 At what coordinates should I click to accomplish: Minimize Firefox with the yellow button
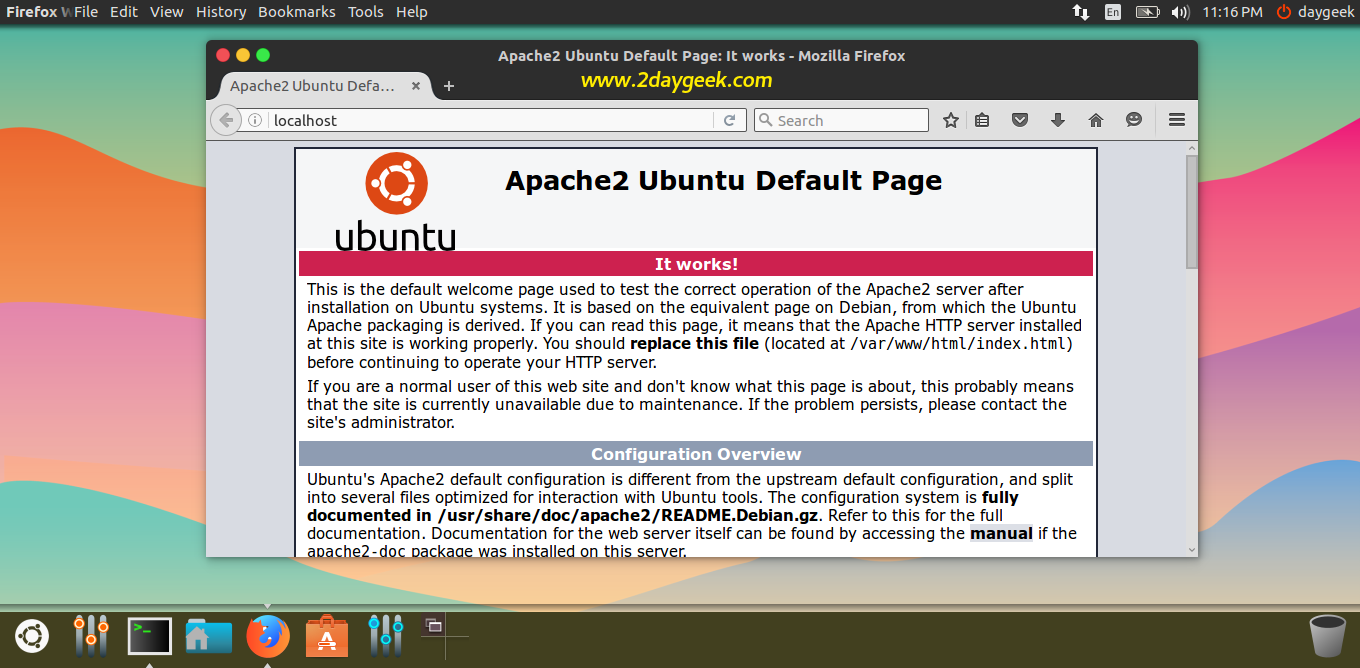[243, 55]
